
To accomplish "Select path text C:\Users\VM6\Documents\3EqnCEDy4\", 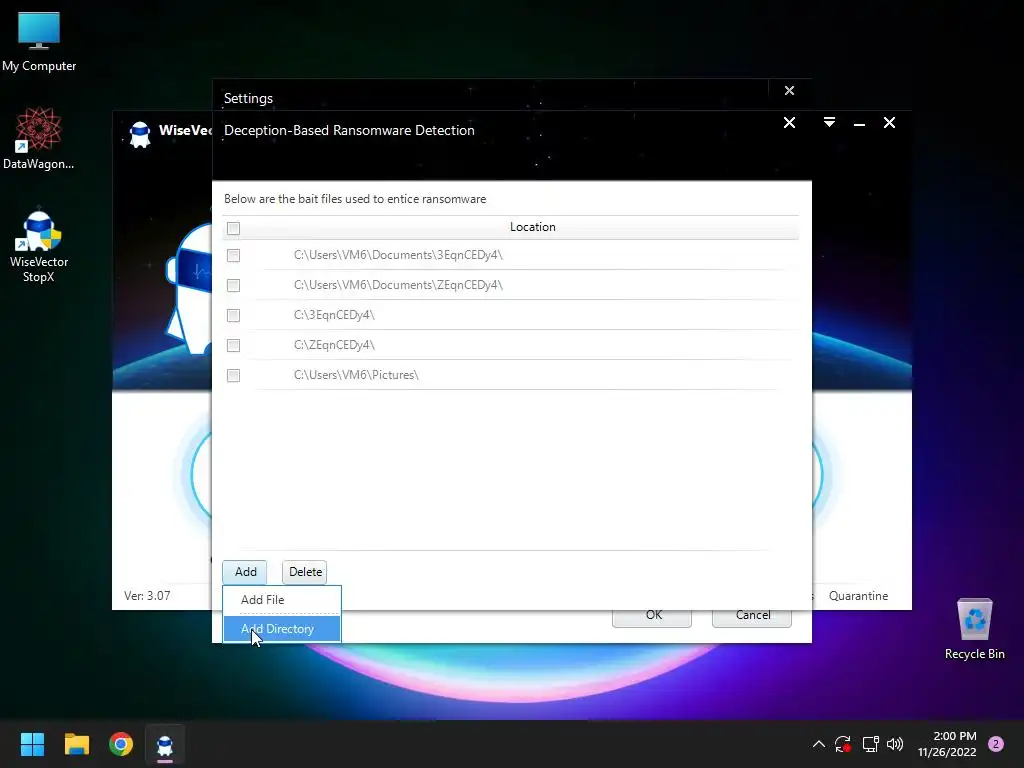I will click(x=398, y=255).
